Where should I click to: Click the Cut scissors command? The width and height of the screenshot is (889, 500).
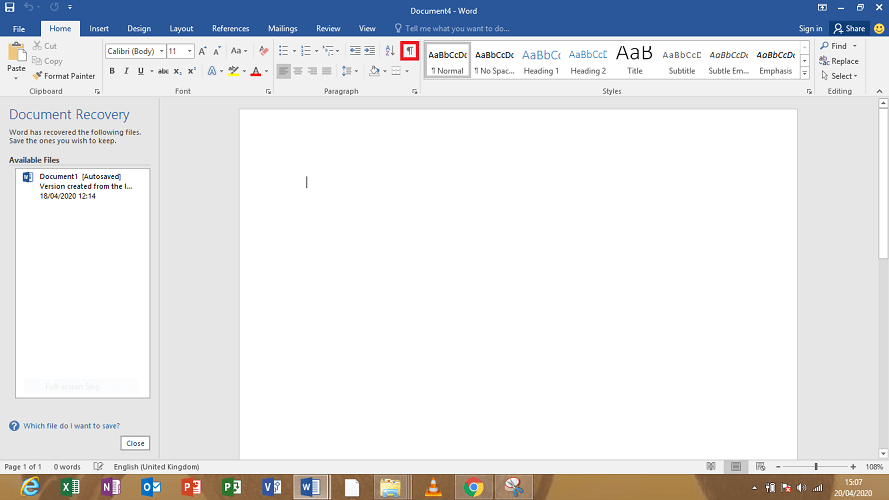(x=45, y=46)
